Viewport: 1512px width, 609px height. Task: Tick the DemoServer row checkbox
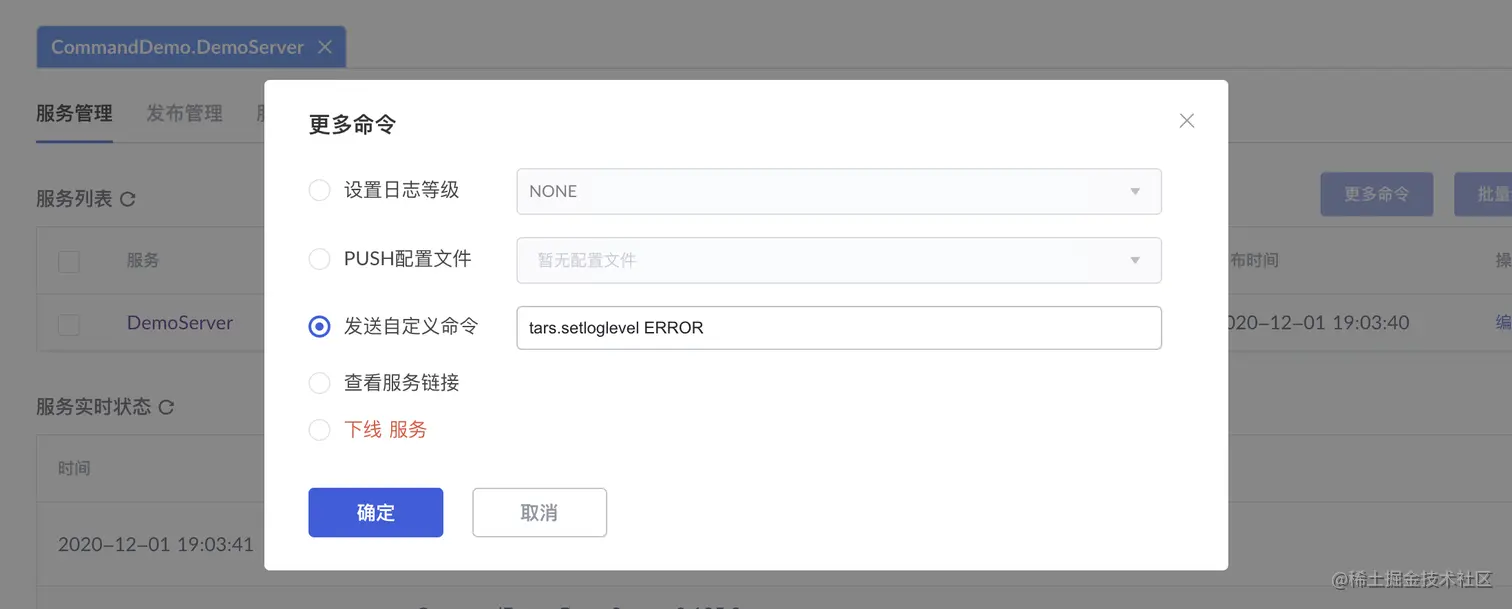click(x=69, y=324)
